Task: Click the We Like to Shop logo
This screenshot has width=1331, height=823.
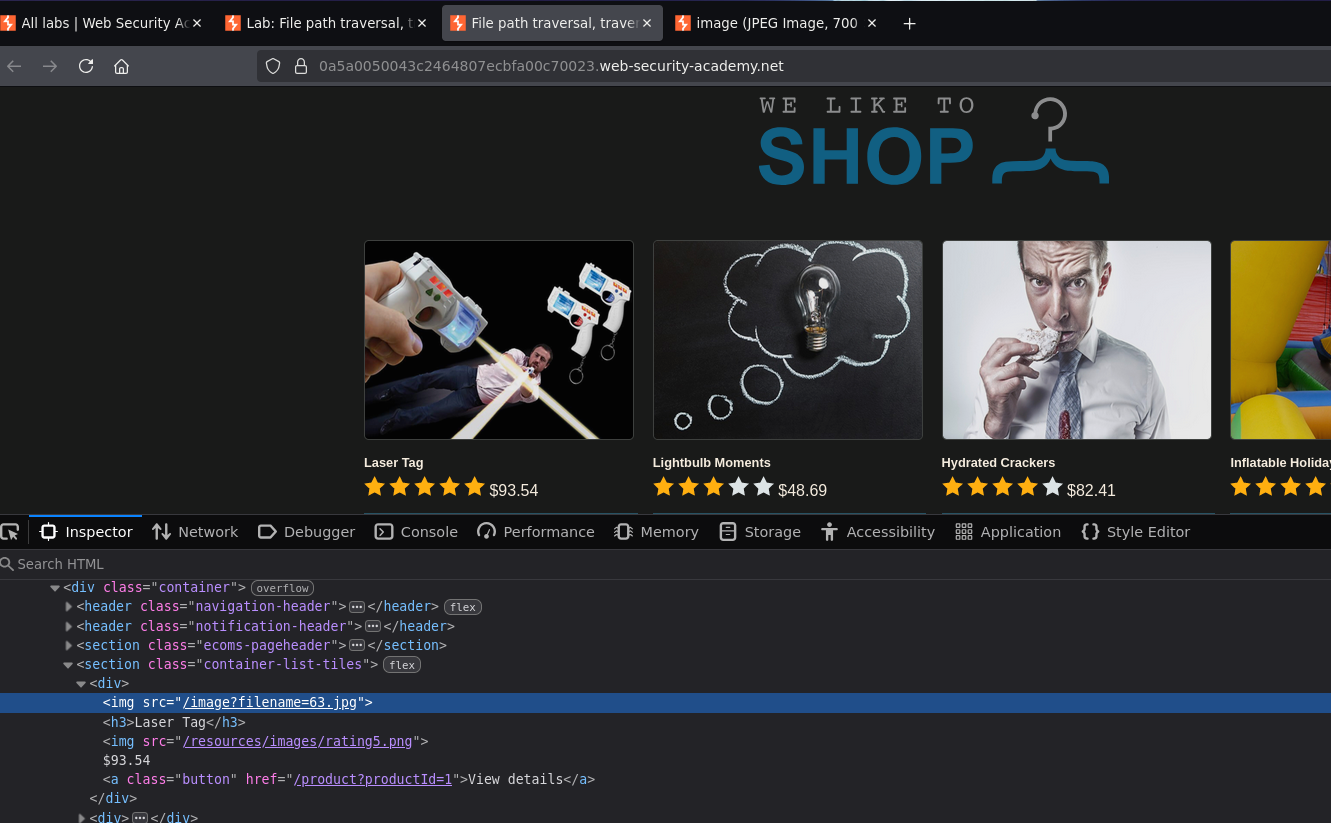Action: point(933,141)
